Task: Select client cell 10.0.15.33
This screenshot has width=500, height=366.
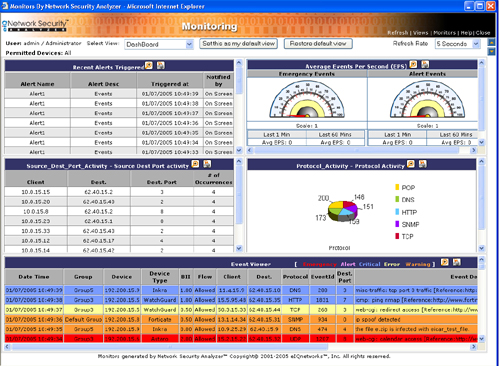Action: click(x=36, y=231)
